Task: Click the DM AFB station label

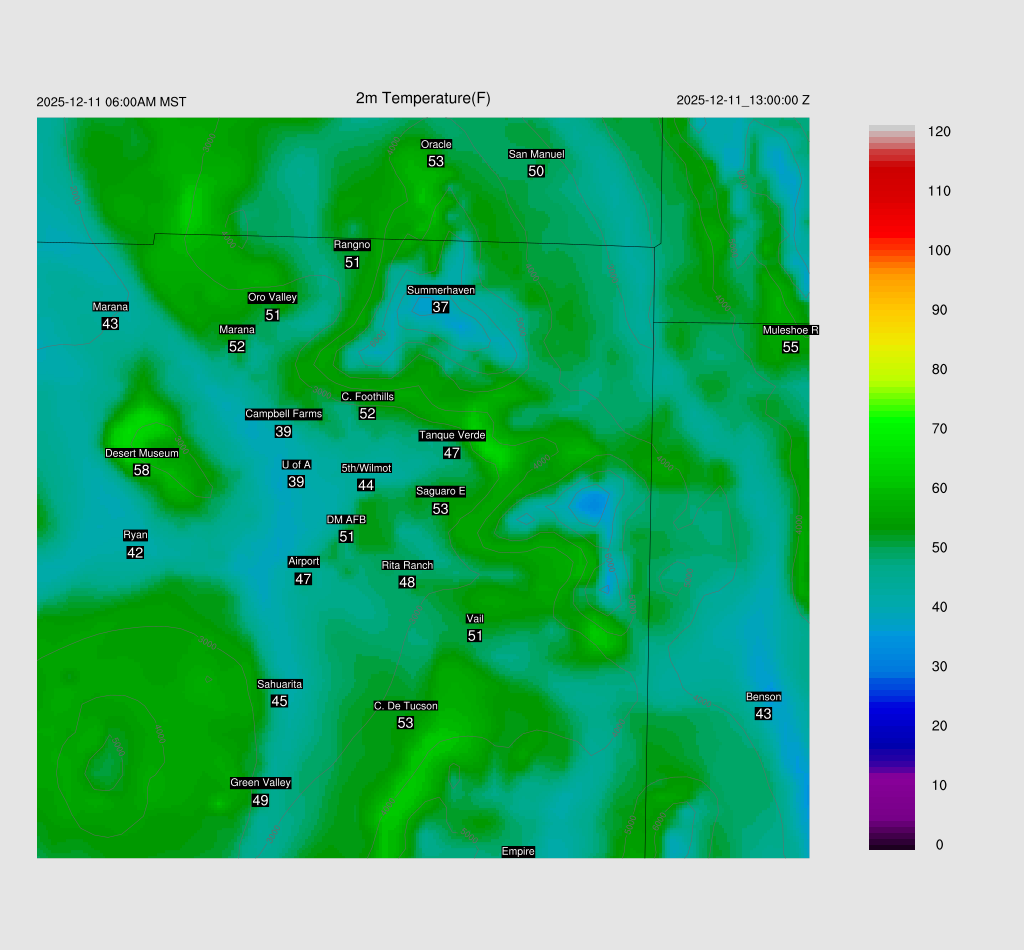Action: [346, 519]
